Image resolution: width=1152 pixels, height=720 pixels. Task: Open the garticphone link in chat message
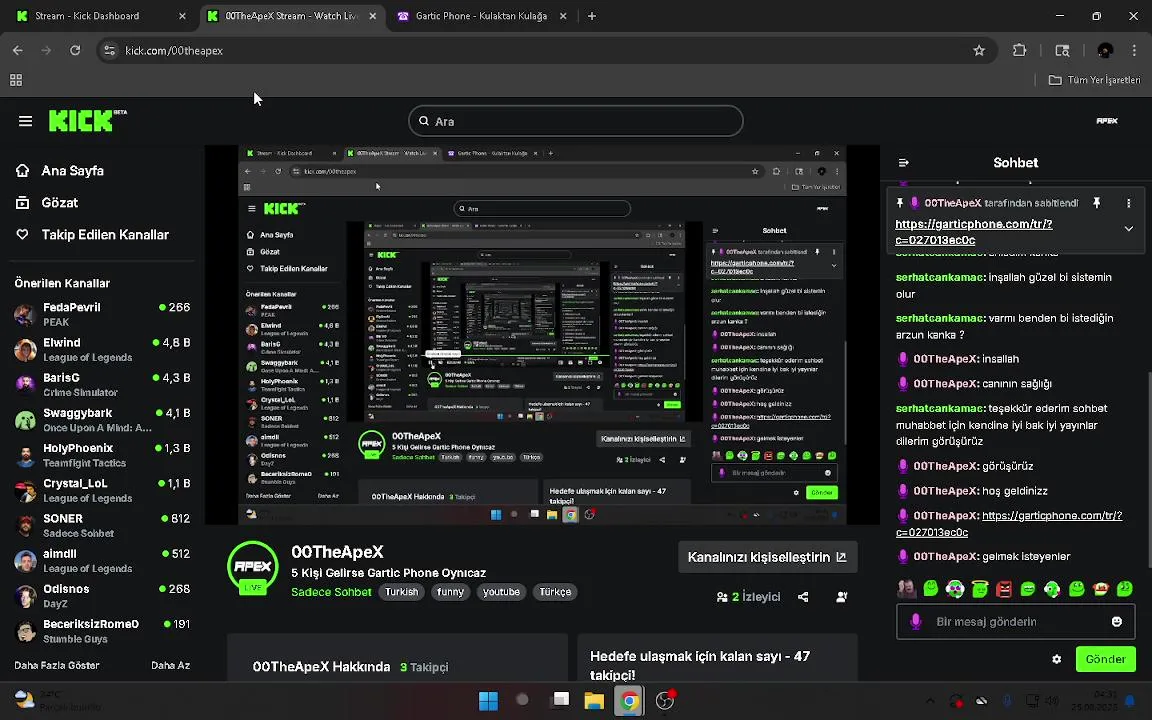pos(1009,524)
